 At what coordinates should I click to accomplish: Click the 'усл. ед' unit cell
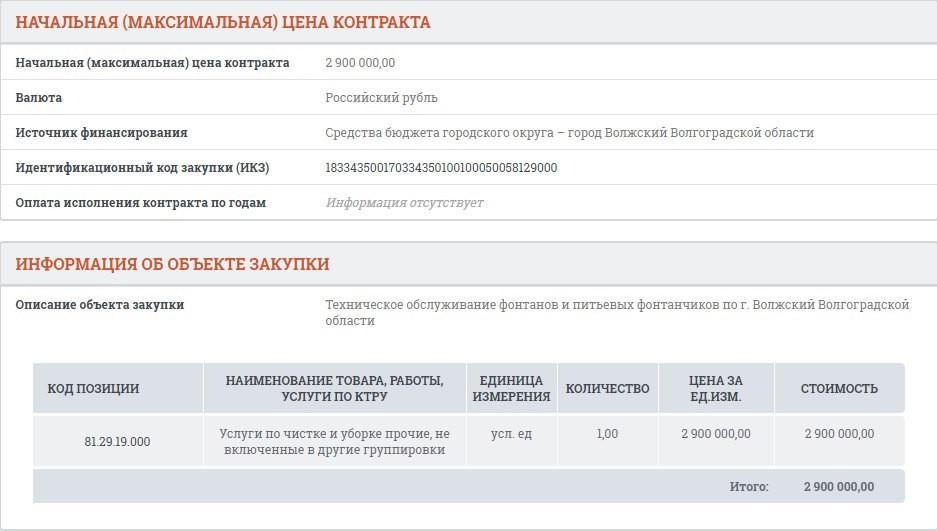[x=512, y=434]
